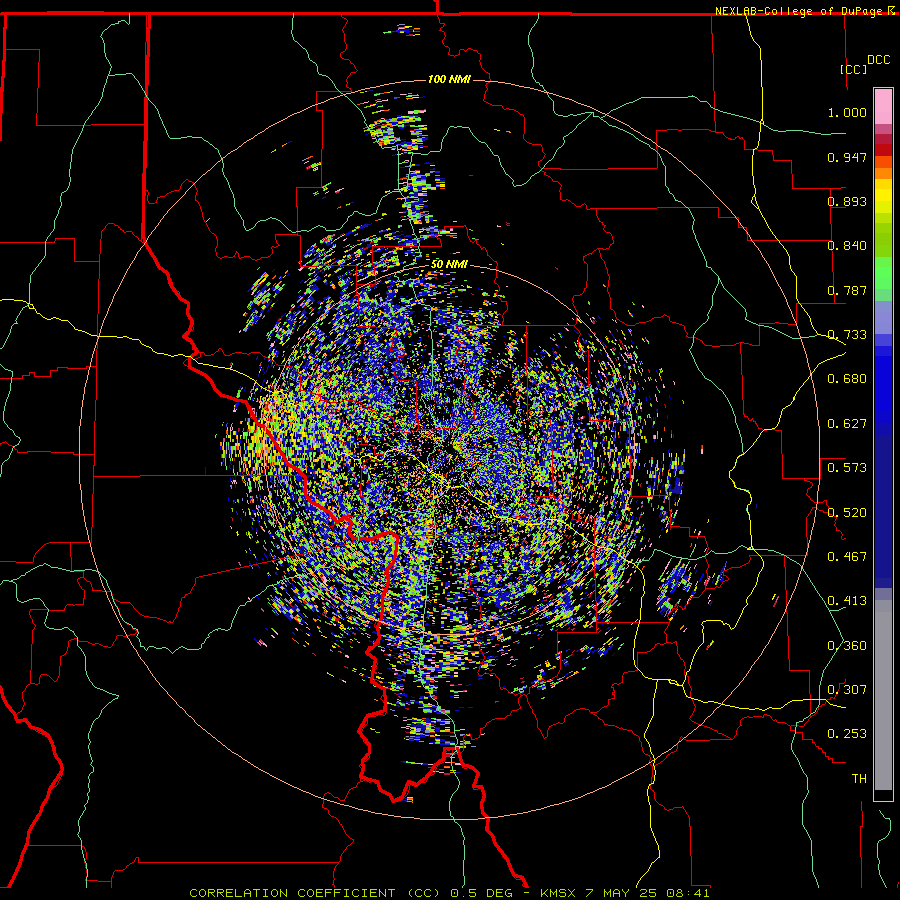Click the 0.627 scale value
This screenshot has height=900, width=900.
847,424
